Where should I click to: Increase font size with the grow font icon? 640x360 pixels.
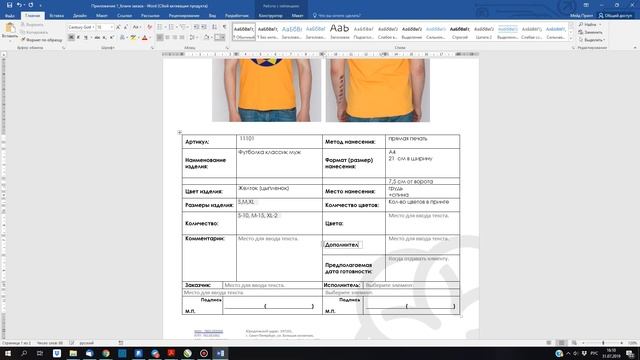118,27
